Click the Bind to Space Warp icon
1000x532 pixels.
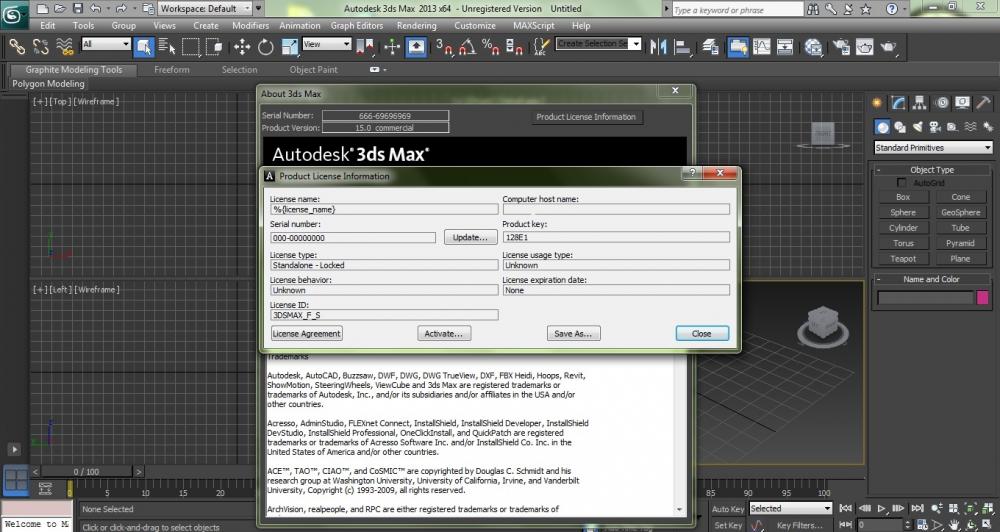click(65, 47)
